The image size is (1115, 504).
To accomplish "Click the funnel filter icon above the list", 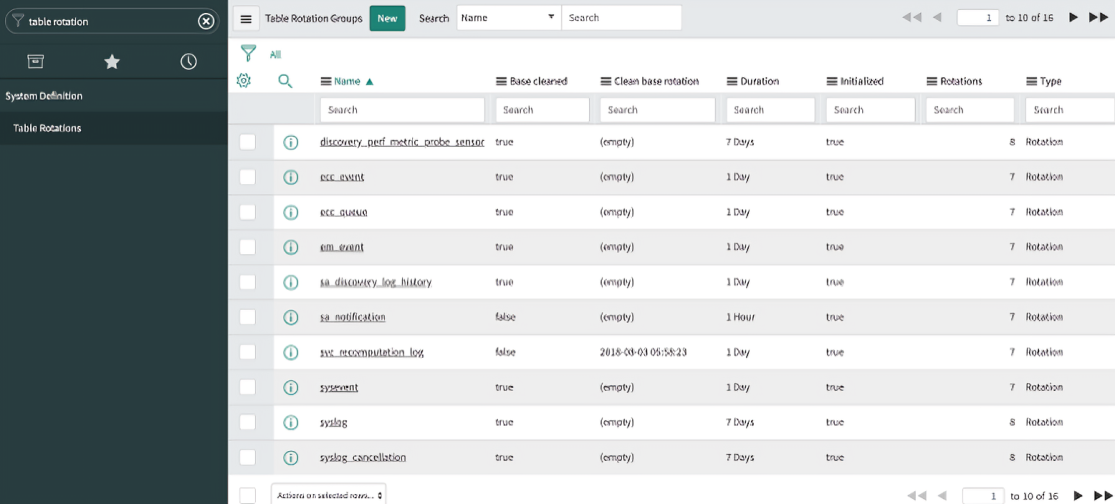I will tap(247, 54).
